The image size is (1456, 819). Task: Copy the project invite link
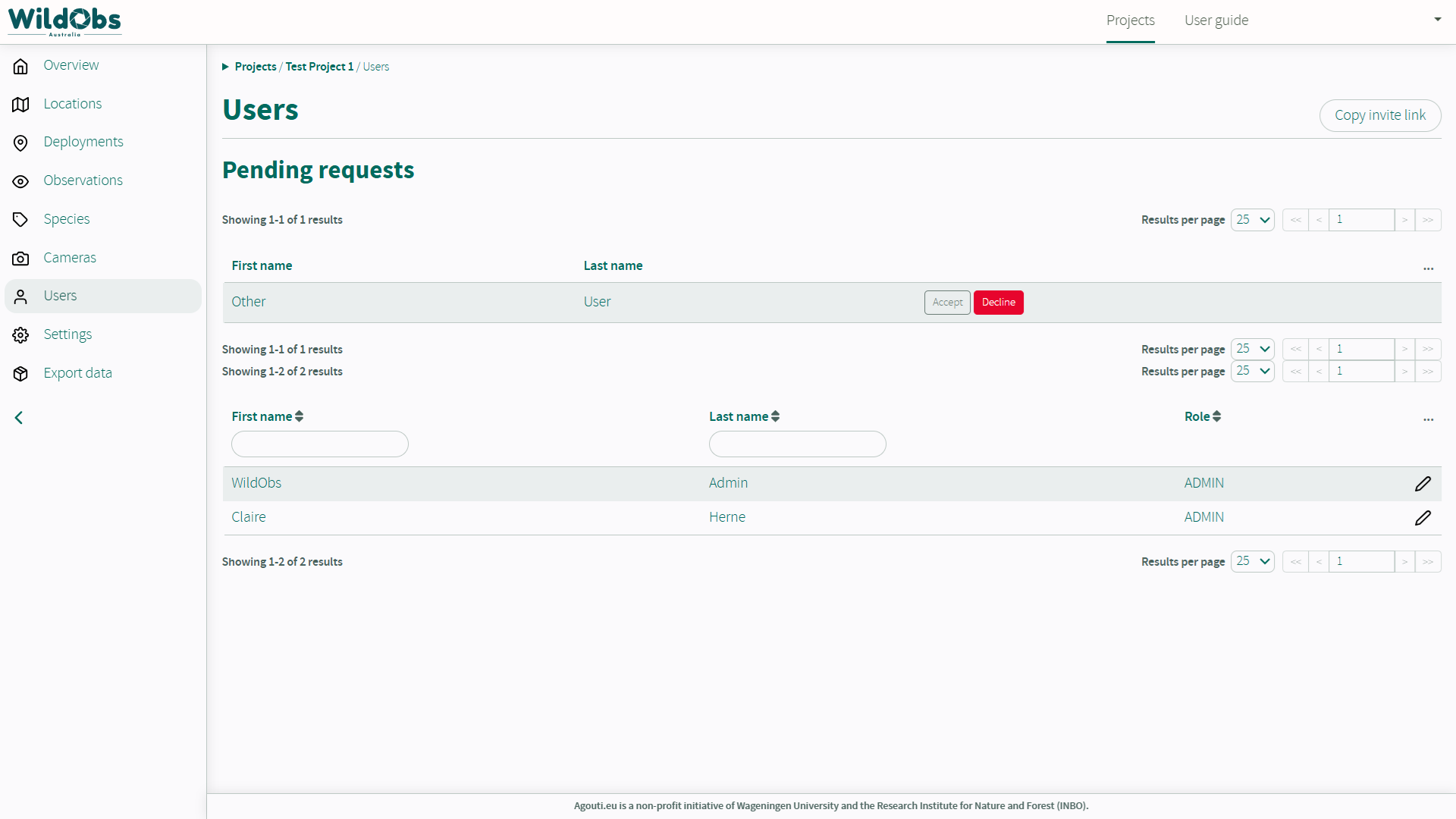coord(1380,115)
